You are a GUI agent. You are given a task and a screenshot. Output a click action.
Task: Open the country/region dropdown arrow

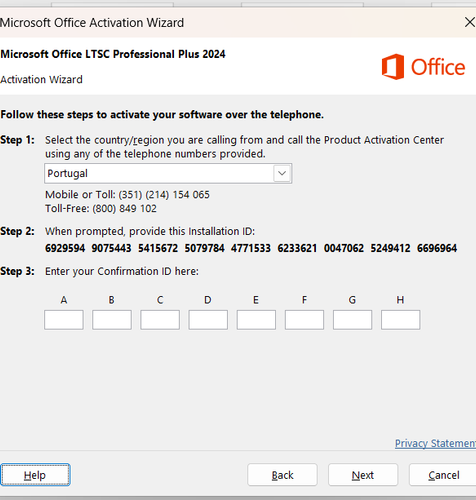tap(282, 173)
